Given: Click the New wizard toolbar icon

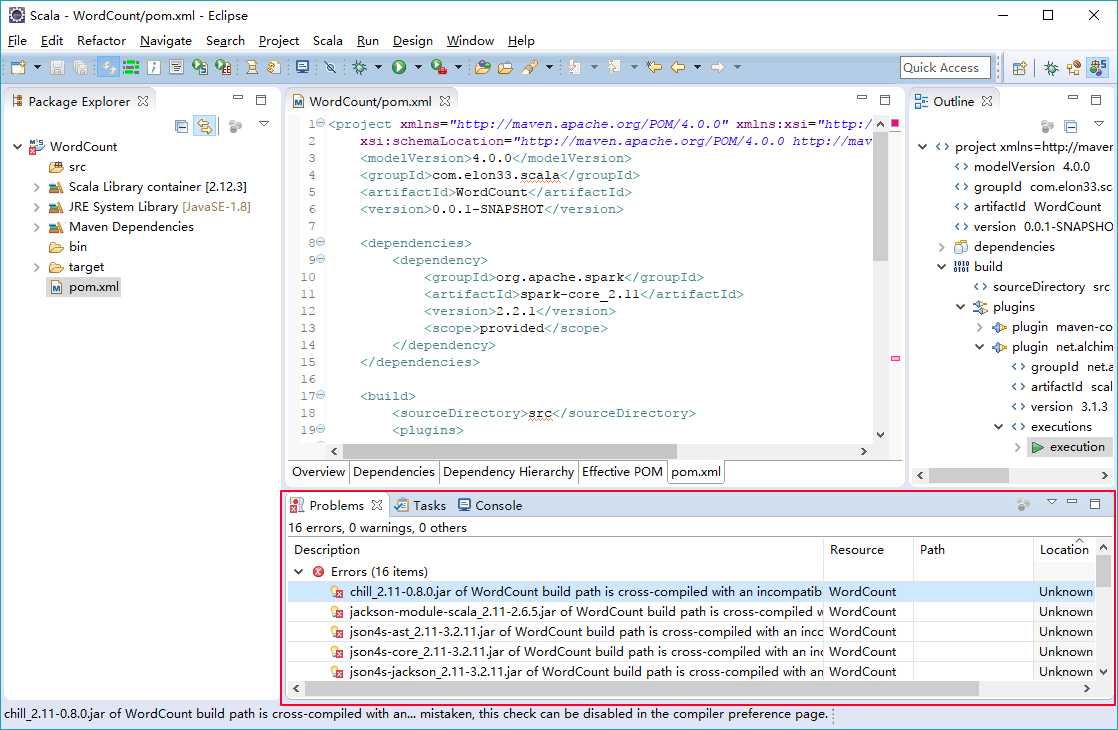Looking at the screenshot, I should [x=18, y=67].
